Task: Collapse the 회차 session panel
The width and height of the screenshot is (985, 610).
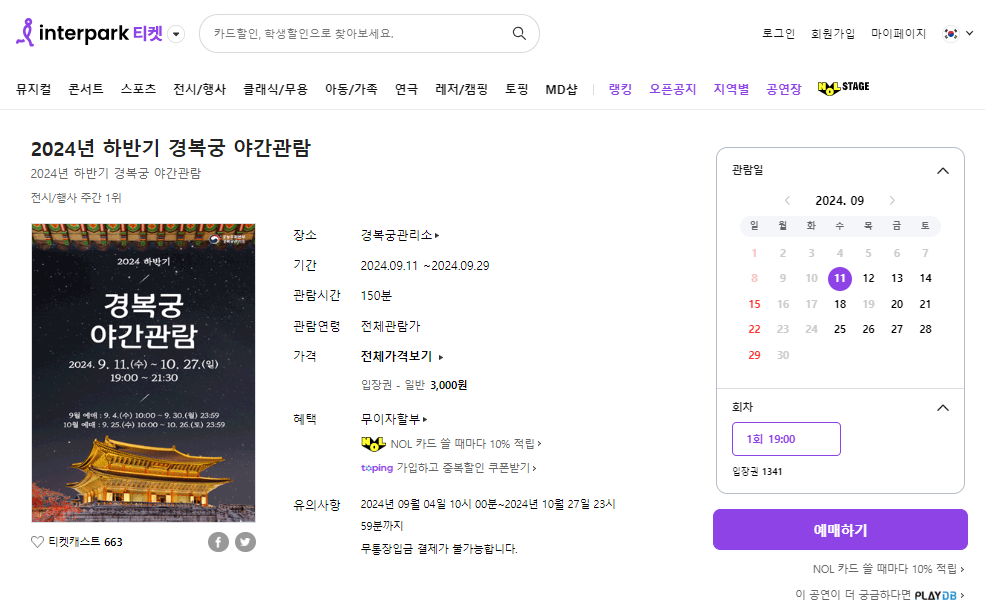Action: click(x=941, y=407)
